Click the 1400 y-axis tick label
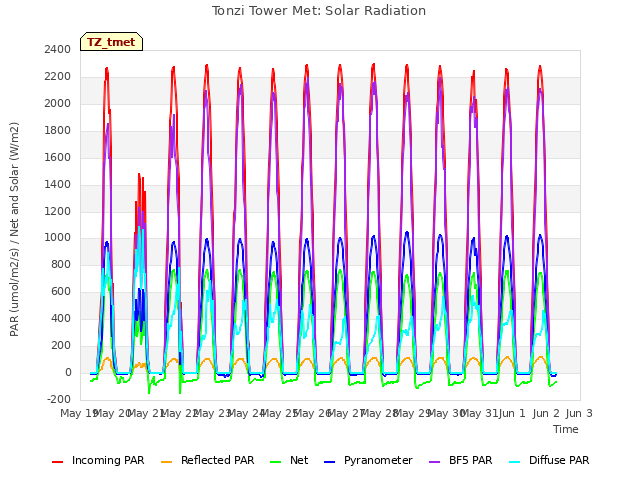The width and height of the screenshot is (640, 480). [x=58, y=184]
